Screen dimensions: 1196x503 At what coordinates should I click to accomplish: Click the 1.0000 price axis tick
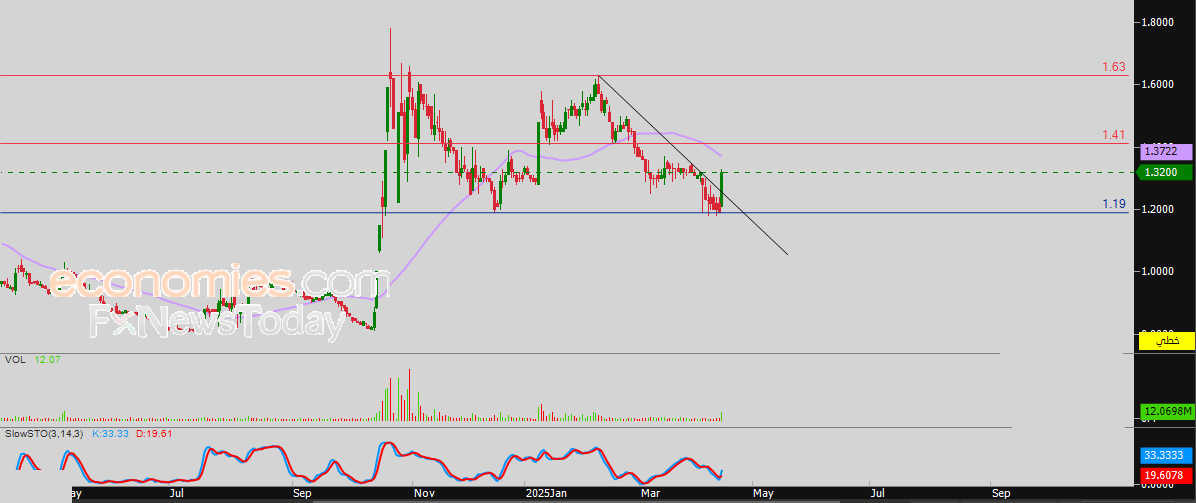coord(1158,271)
